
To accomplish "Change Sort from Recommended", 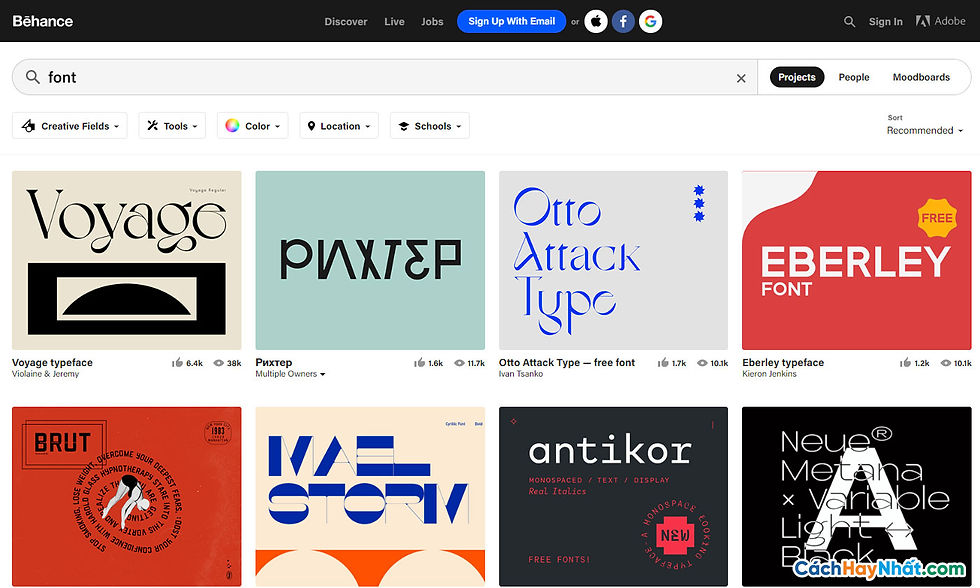I will coord(924,131).
